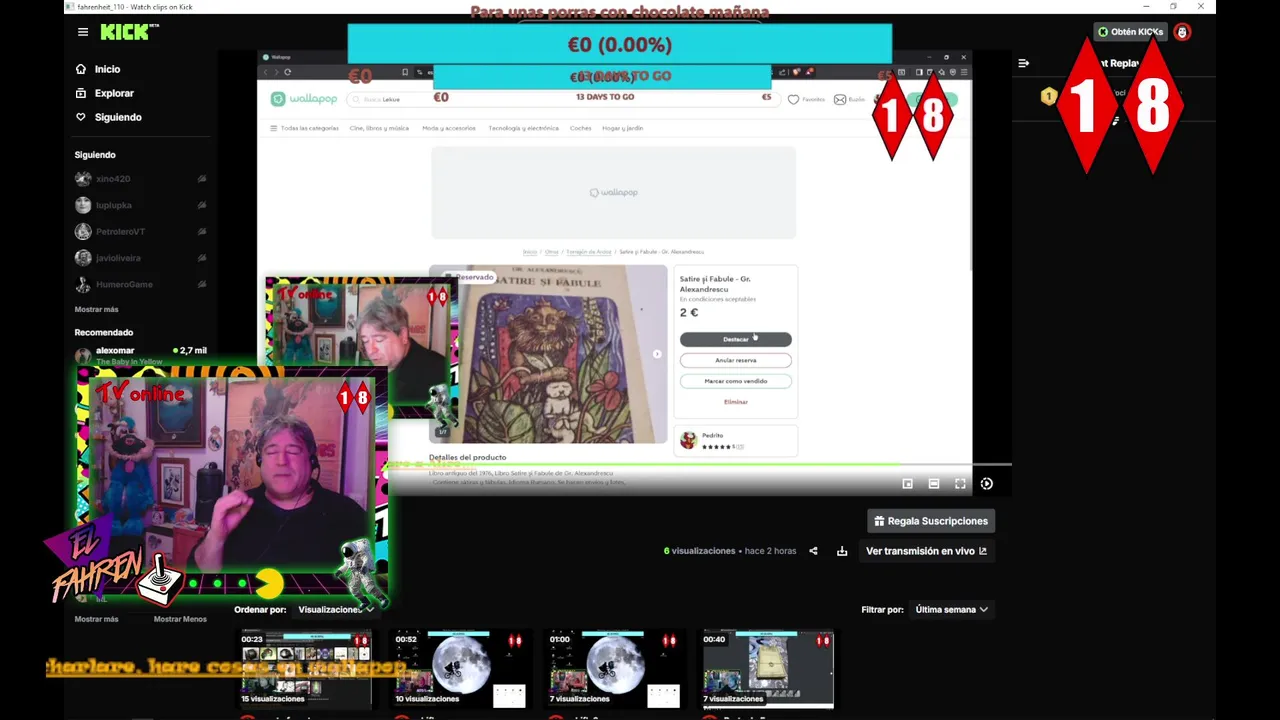Click the Siguiendo heart icon

(81, 117)
